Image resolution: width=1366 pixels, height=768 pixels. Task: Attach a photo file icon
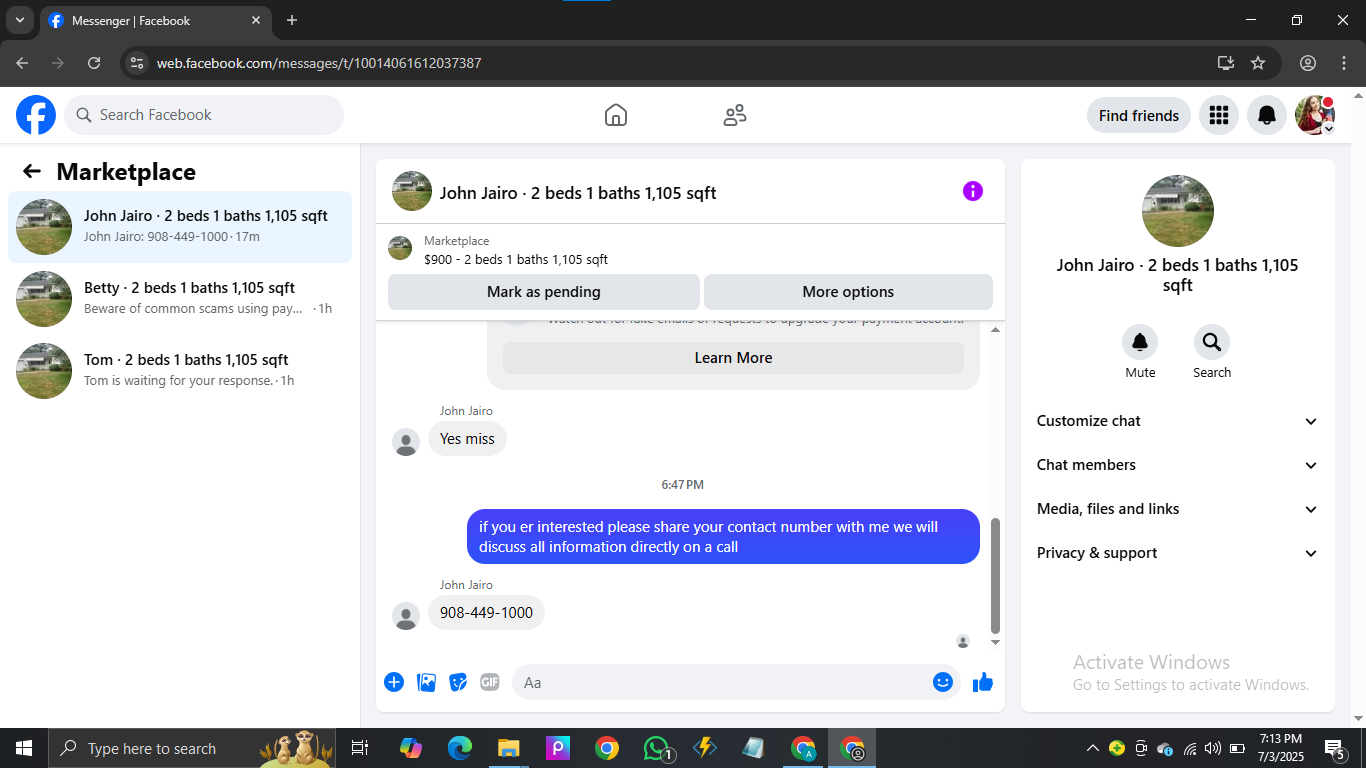(426, 682)
